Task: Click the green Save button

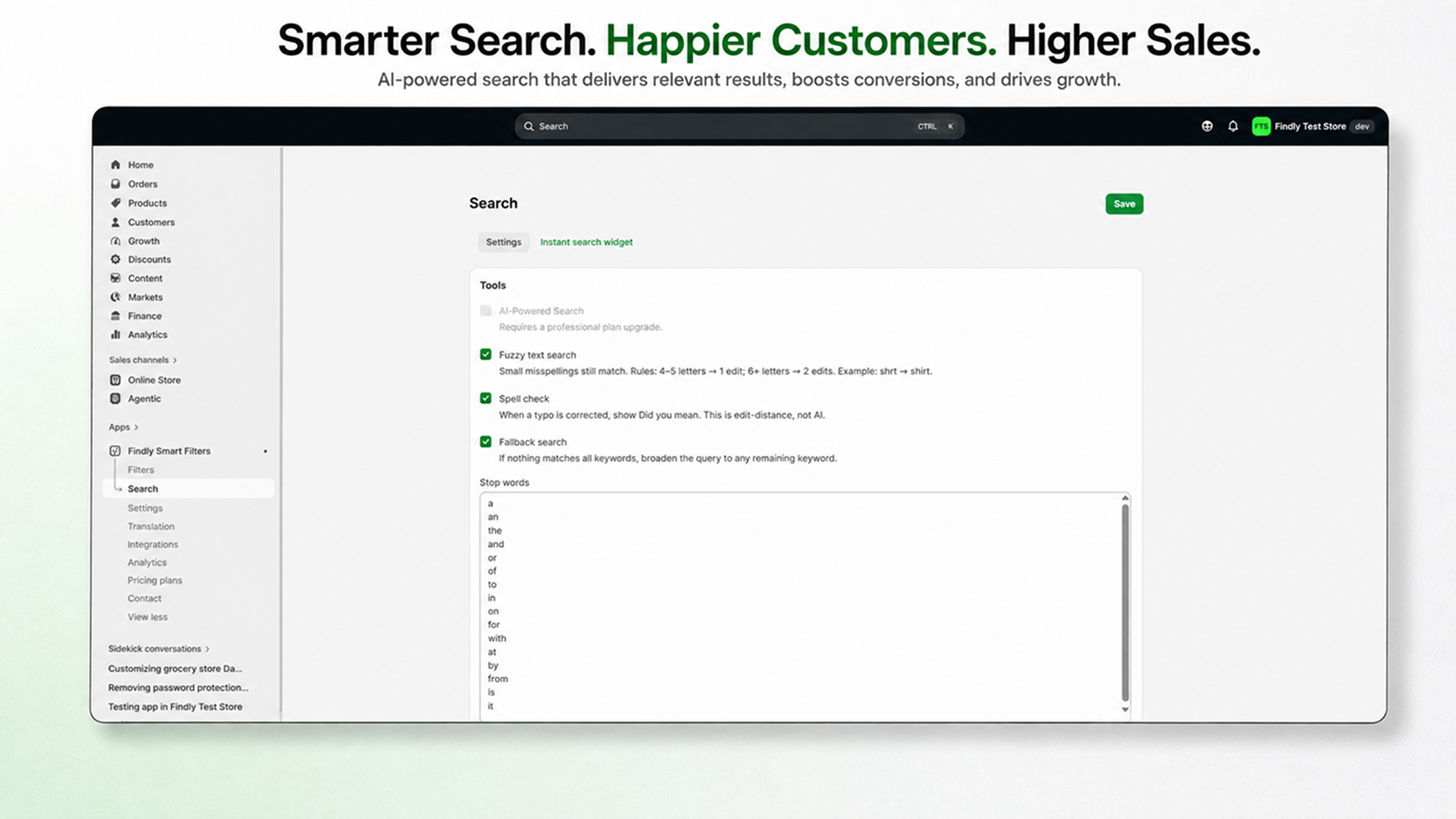Action: pos(1124,204)
